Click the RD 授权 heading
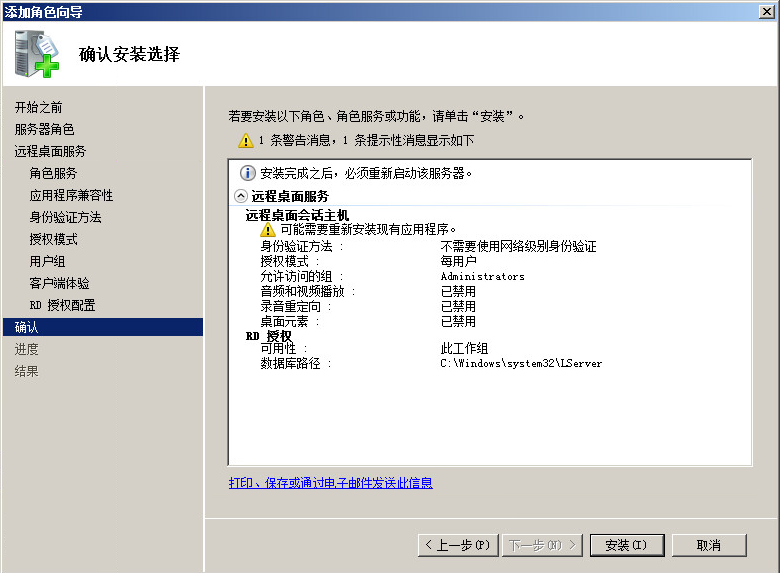 (x=269, y=336)
